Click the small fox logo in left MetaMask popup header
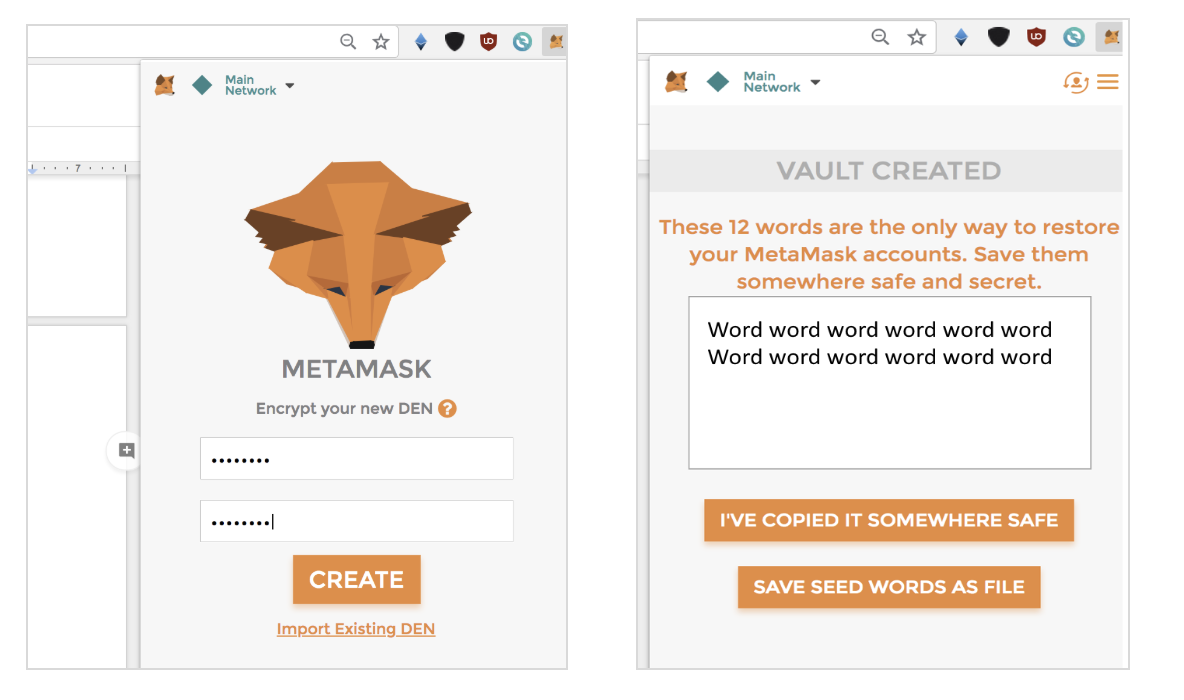 coord(165,85)
